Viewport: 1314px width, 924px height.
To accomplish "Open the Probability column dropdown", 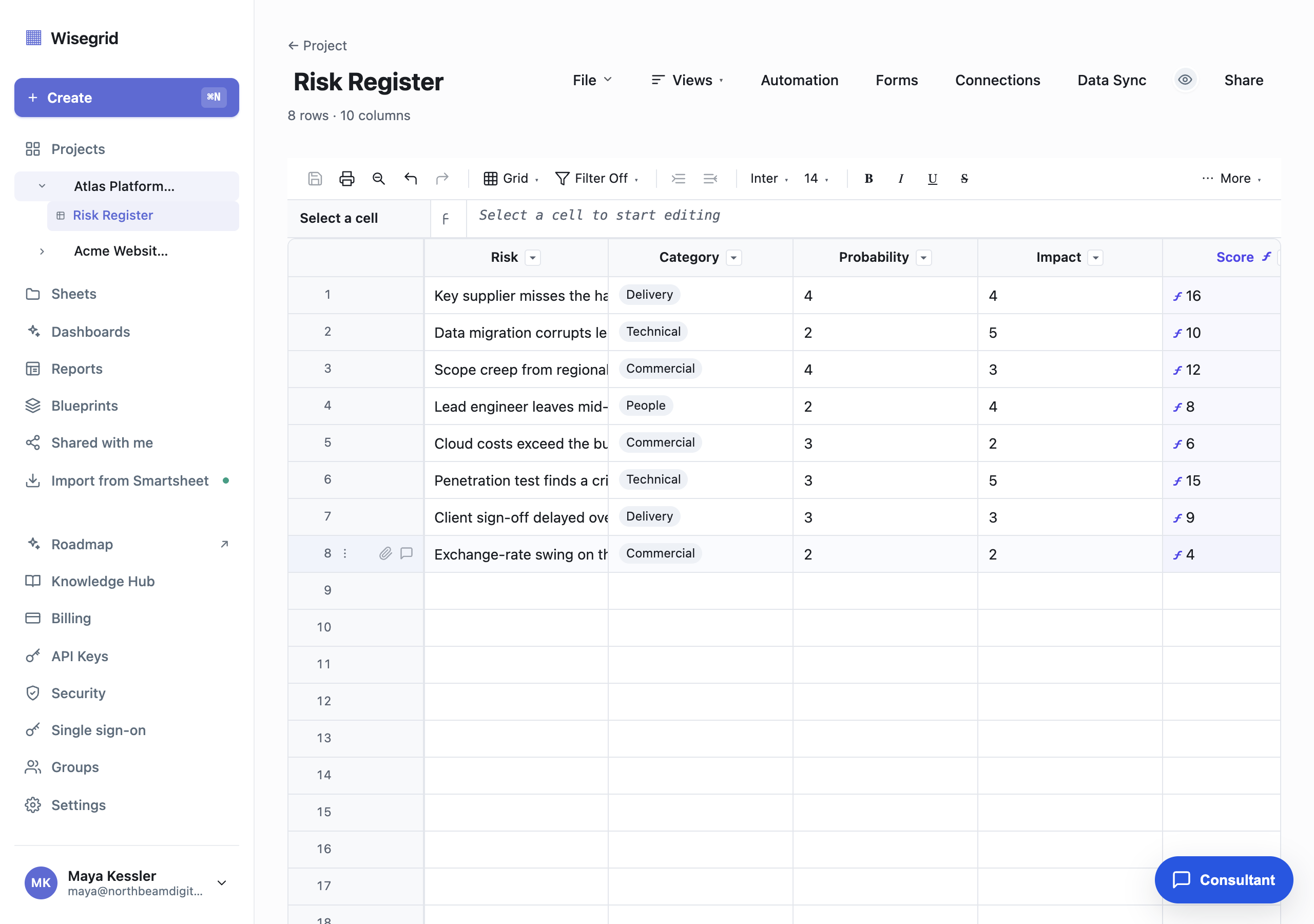I will tap(924, 258).
